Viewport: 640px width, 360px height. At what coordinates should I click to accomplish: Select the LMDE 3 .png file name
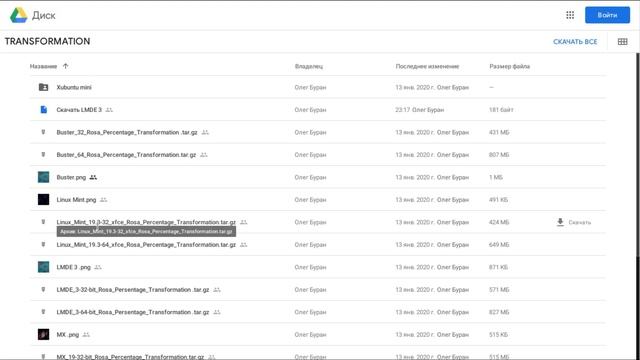73,267
